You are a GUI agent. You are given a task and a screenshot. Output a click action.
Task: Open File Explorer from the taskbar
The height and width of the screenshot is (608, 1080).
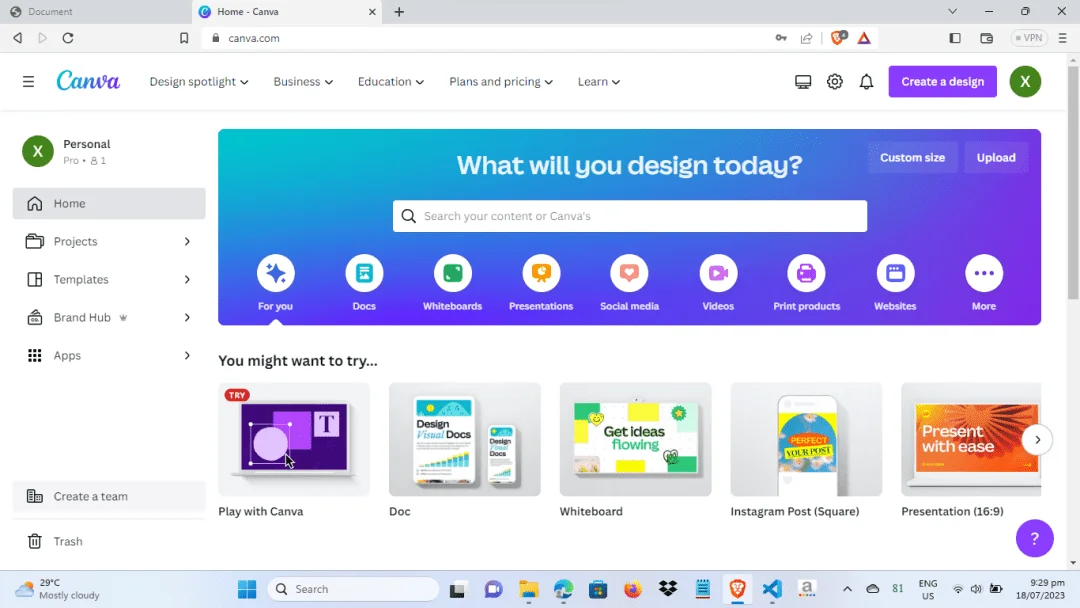pyautogui.click(x=528, y=589)
